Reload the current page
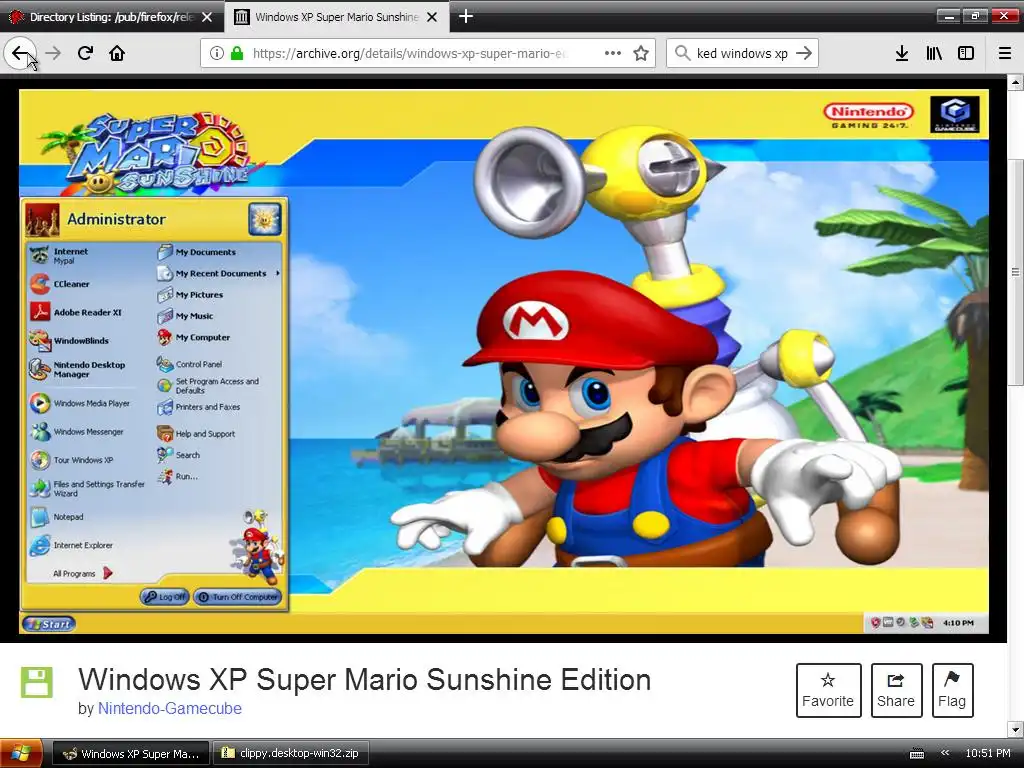Screen dimensions: 1024x768 point(86,53)
